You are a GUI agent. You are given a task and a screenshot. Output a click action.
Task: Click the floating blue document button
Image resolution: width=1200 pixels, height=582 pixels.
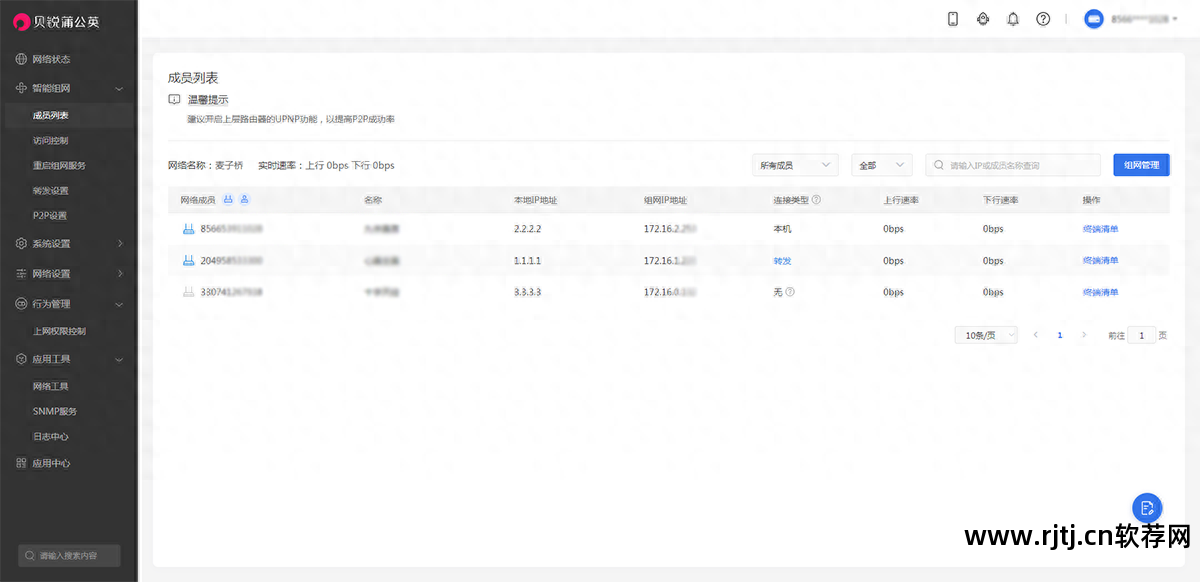[x=1147, y=508]
